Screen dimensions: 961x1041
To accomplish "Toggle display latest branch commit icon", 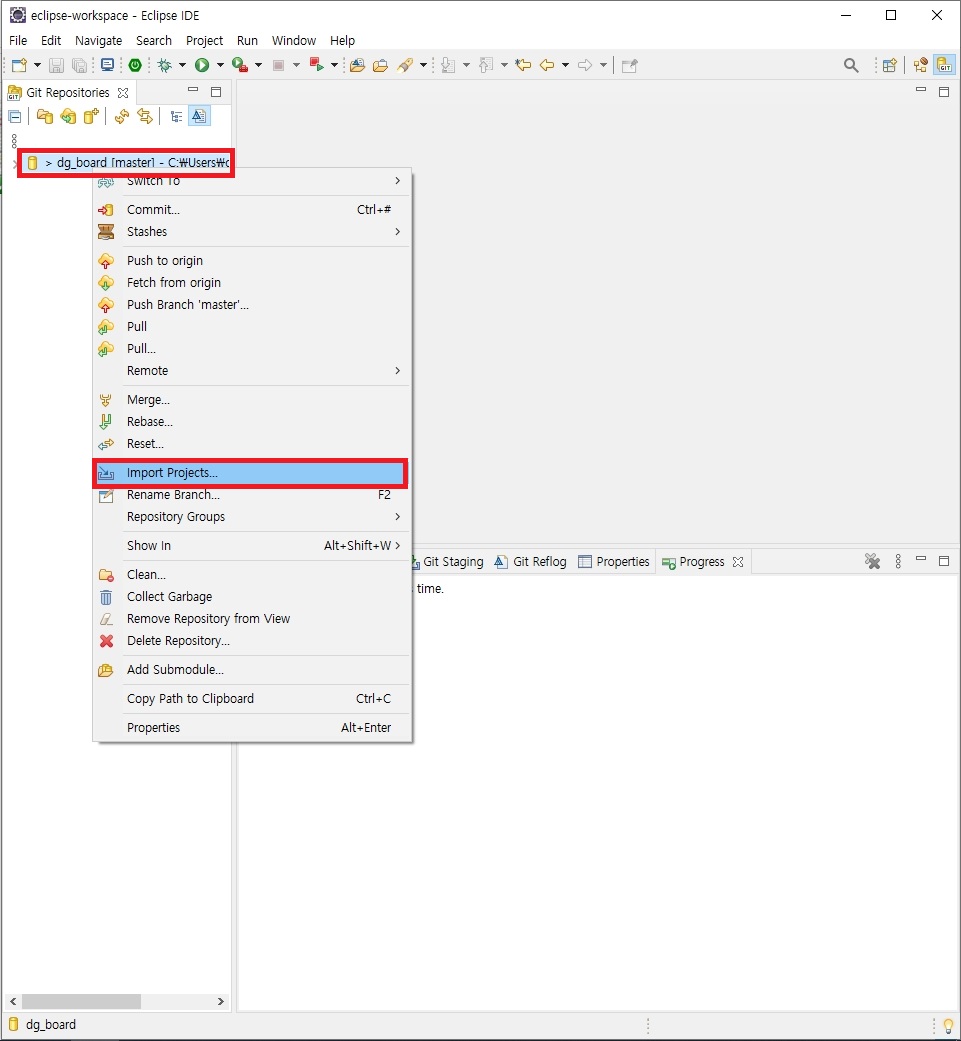I will pos(198,117).
